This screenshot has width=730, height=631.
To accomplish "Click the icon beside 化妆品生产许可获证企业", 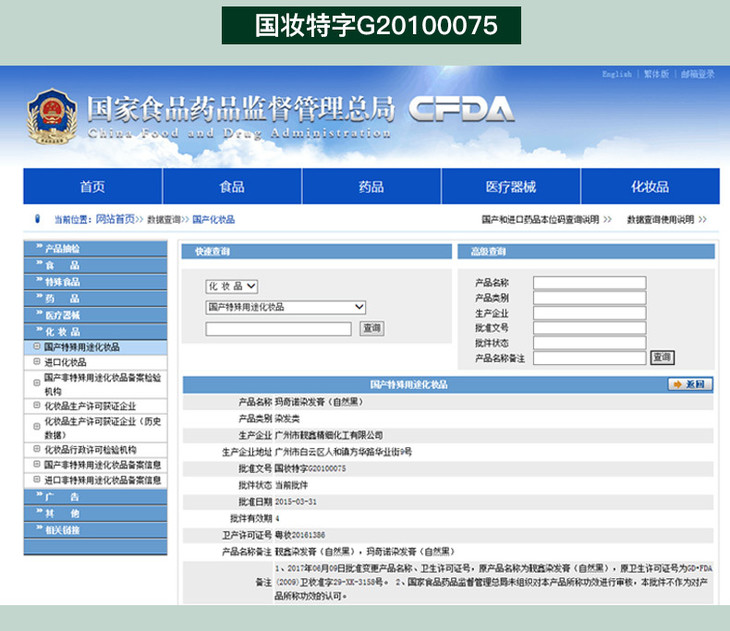I will pyautogui.click(x=37, y=406).
